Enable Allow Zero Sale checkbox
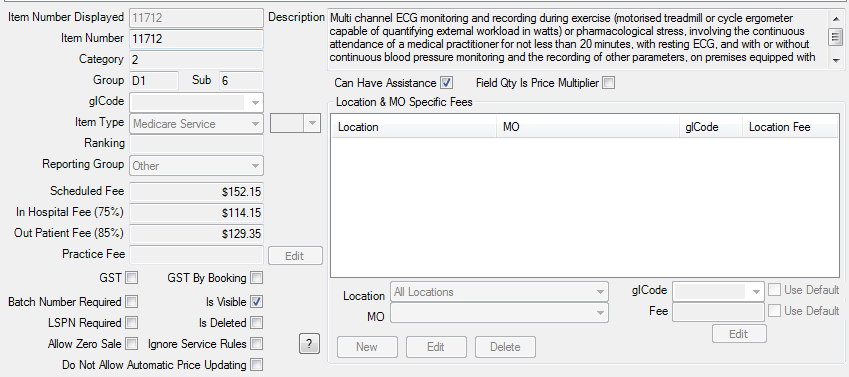The image size is (849, 377). [x=132, y=343]
